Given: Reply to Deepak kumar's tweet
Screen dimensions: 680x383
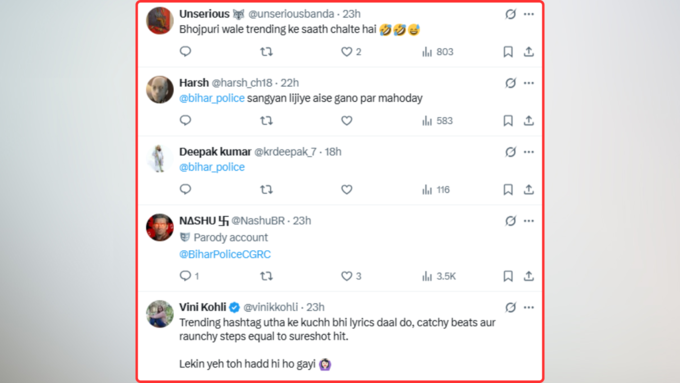Looking at the screenshot, I should 185,189.
